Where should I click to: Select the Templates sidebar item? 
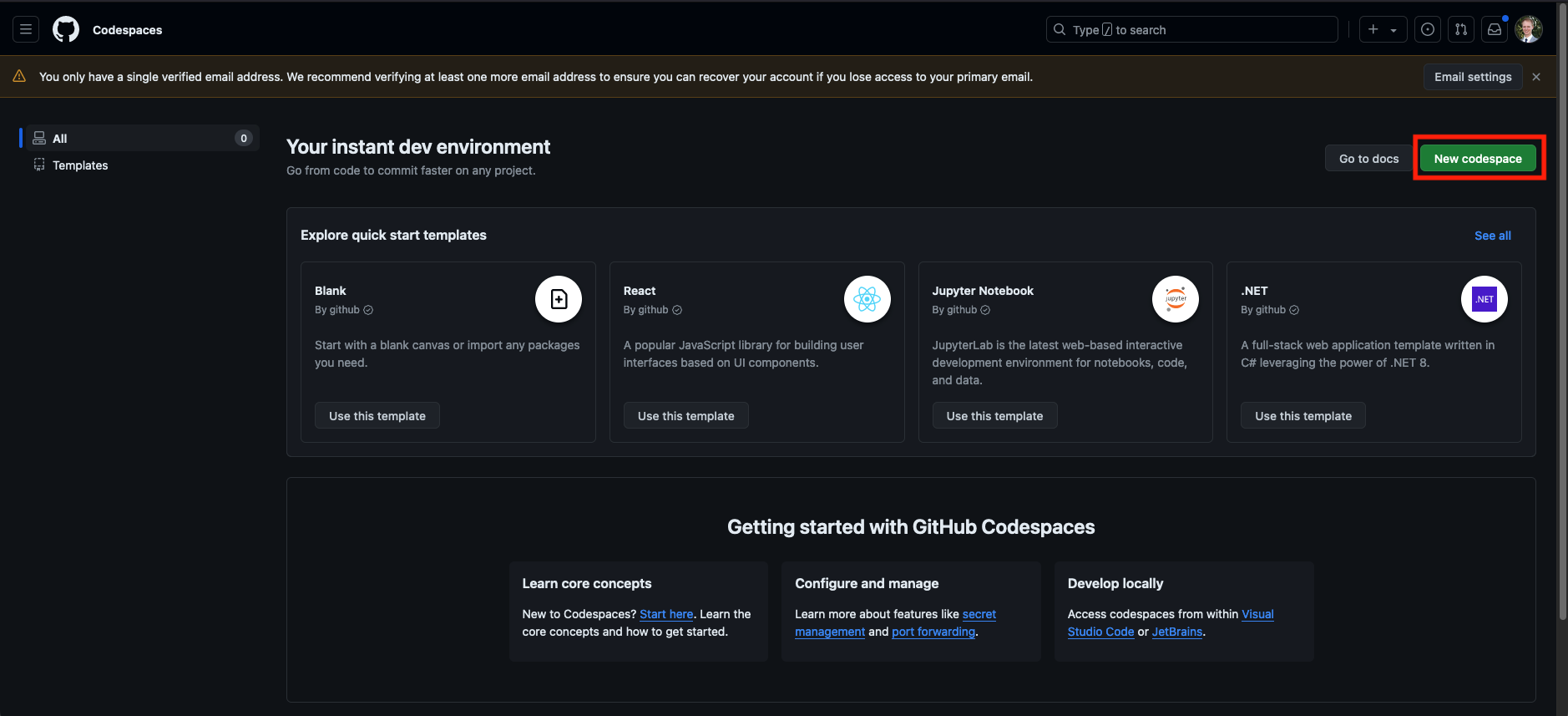click(x=142, y=165)
